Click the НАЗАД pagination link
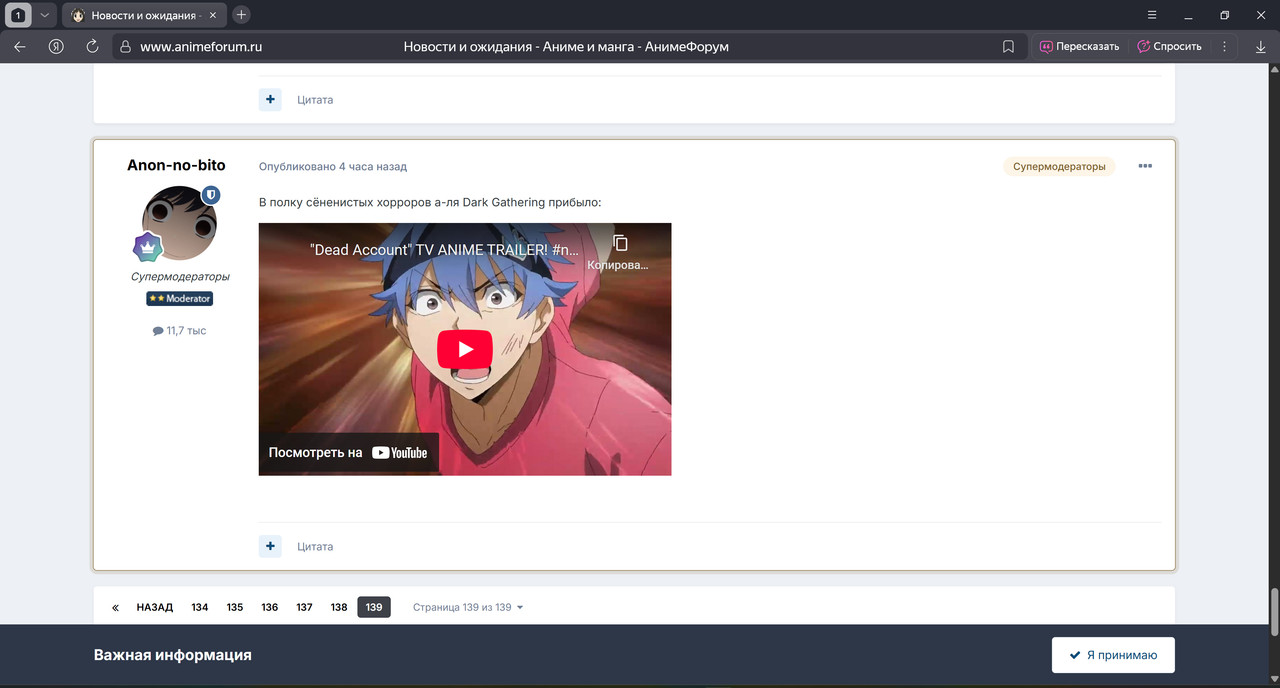Image resolution: width=1280 pixels, height=688 pixels. [x=155, y=607]
